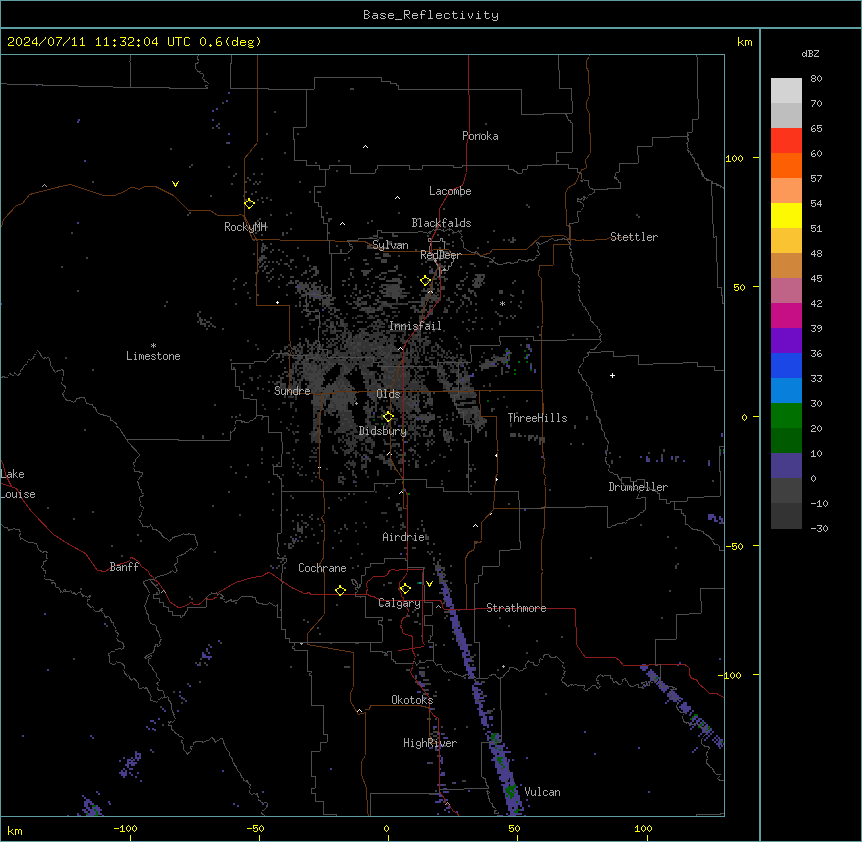The image size is (862, 842).
Task: Click the blue 36 dBZ color swatch
Action: [786, 365]
